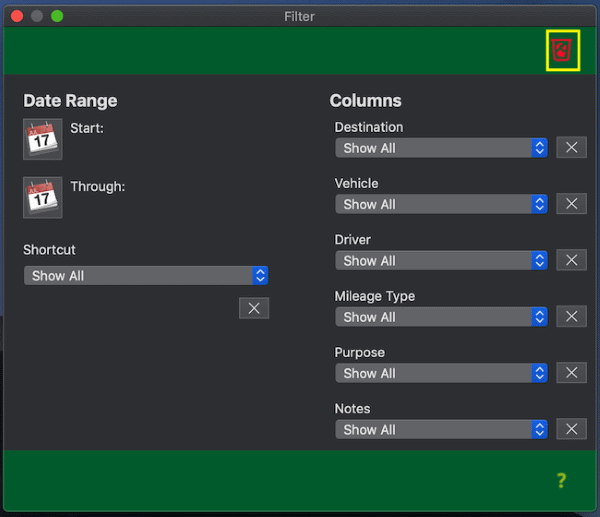Clear the Mileage Type filter with X
The height and width of the screenshot is (517, 600).
(x=571, y=317)
